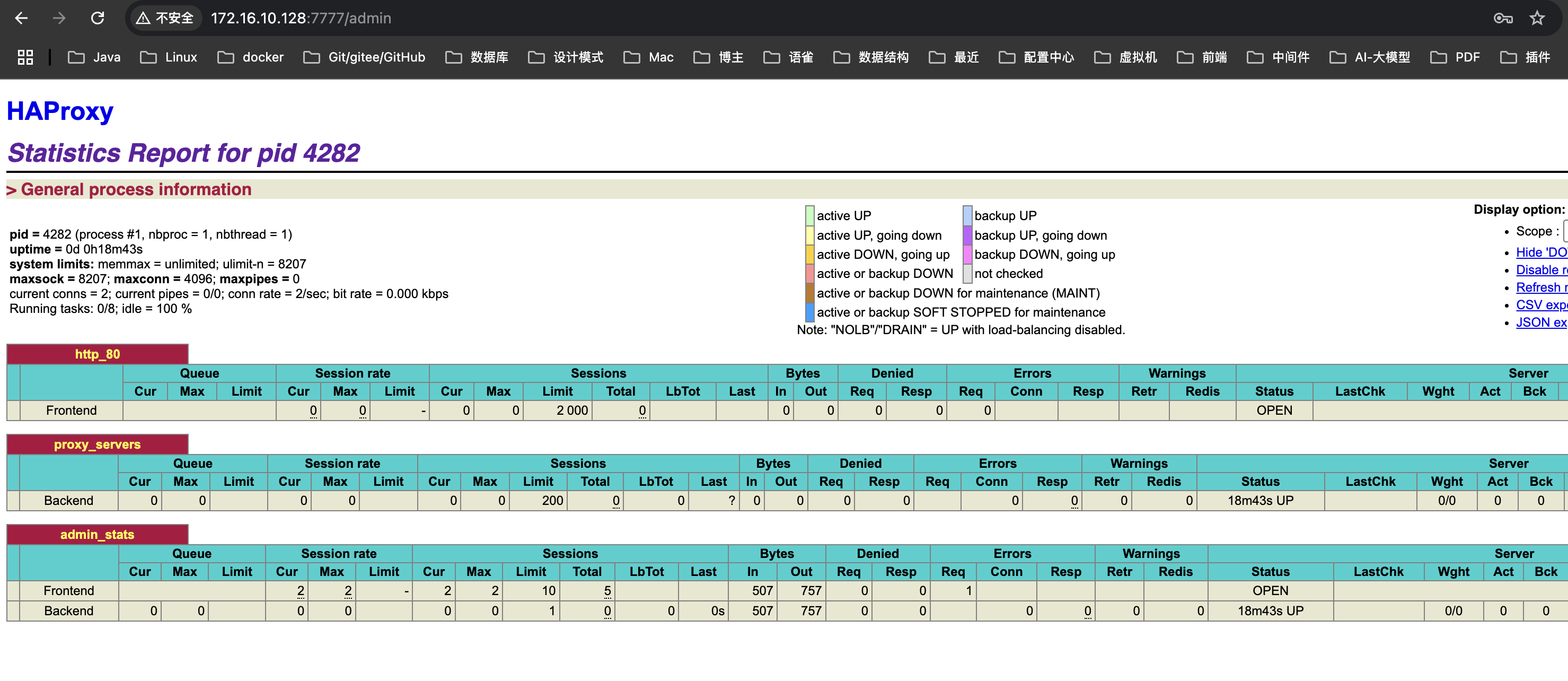This screenshot has width=1568, height=681.
Task: Open the 前端 bookmarks folder
Action: tap(1202, 57)
